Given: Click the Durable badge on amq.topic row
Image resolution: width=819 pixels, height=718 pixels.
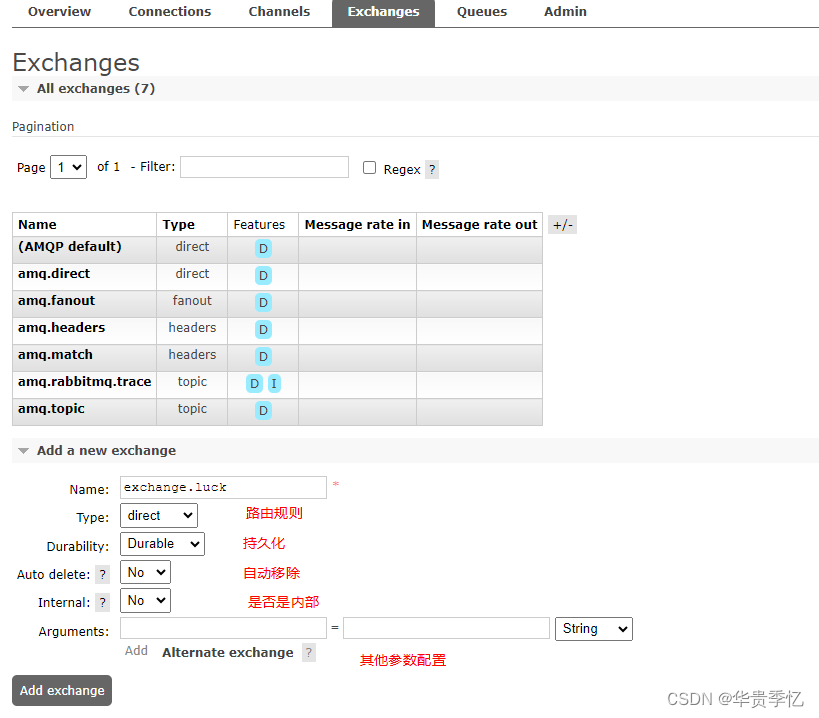Looking at the screenshot, I should (x=262, y=410).
